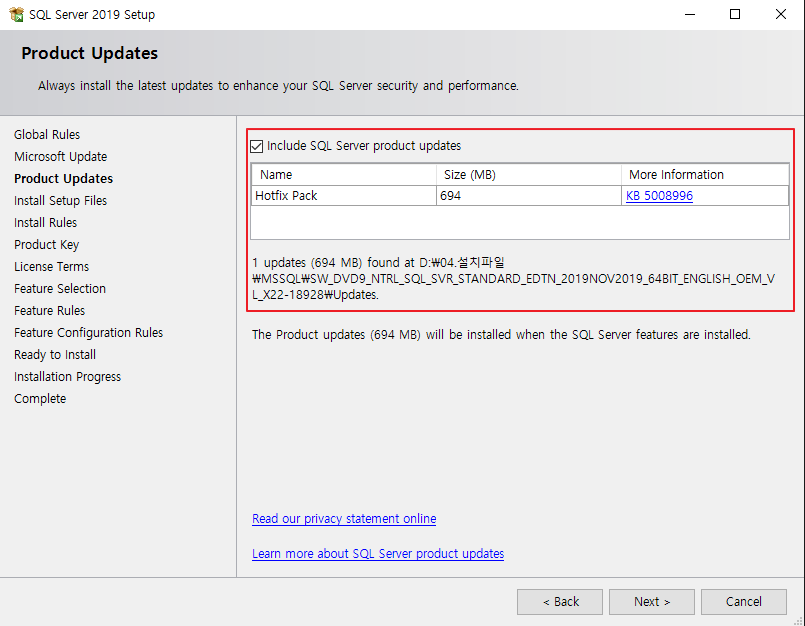
Task: Select Product Updates step in sidebar
Action: pos(63,179)
